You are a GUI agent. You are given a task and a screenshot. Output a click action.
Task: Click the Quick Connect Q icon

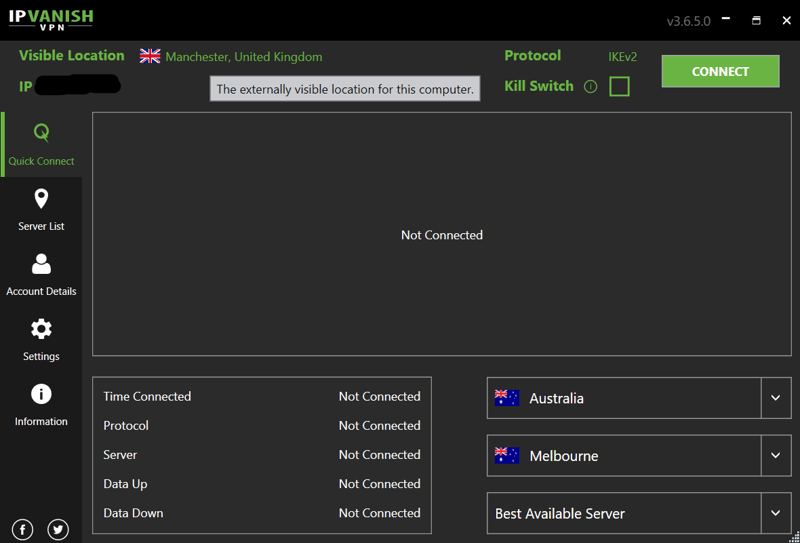[x=41, y=133]
